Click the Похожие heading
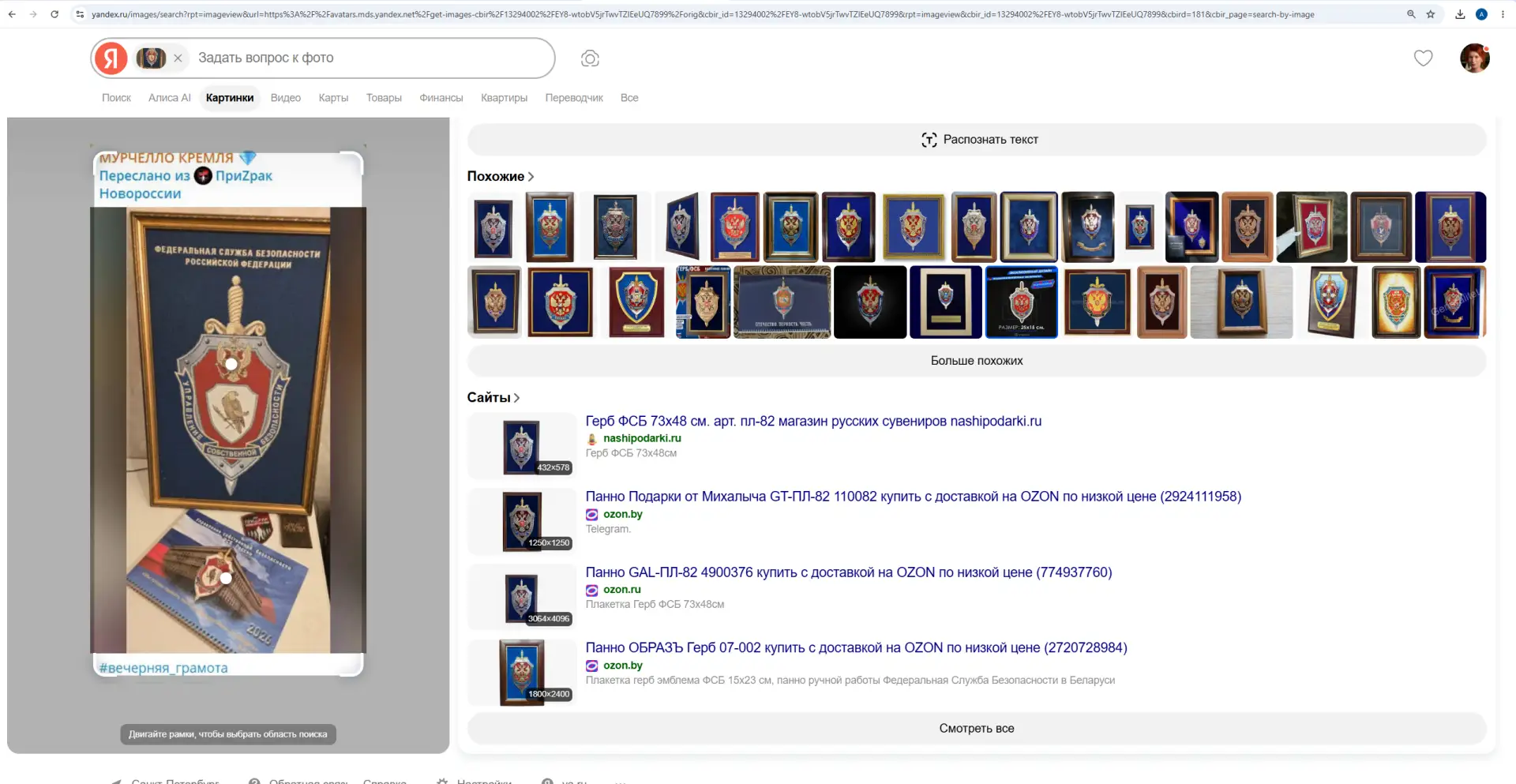The width and height of the screenshot is (1516, 784). pos(495,177)
